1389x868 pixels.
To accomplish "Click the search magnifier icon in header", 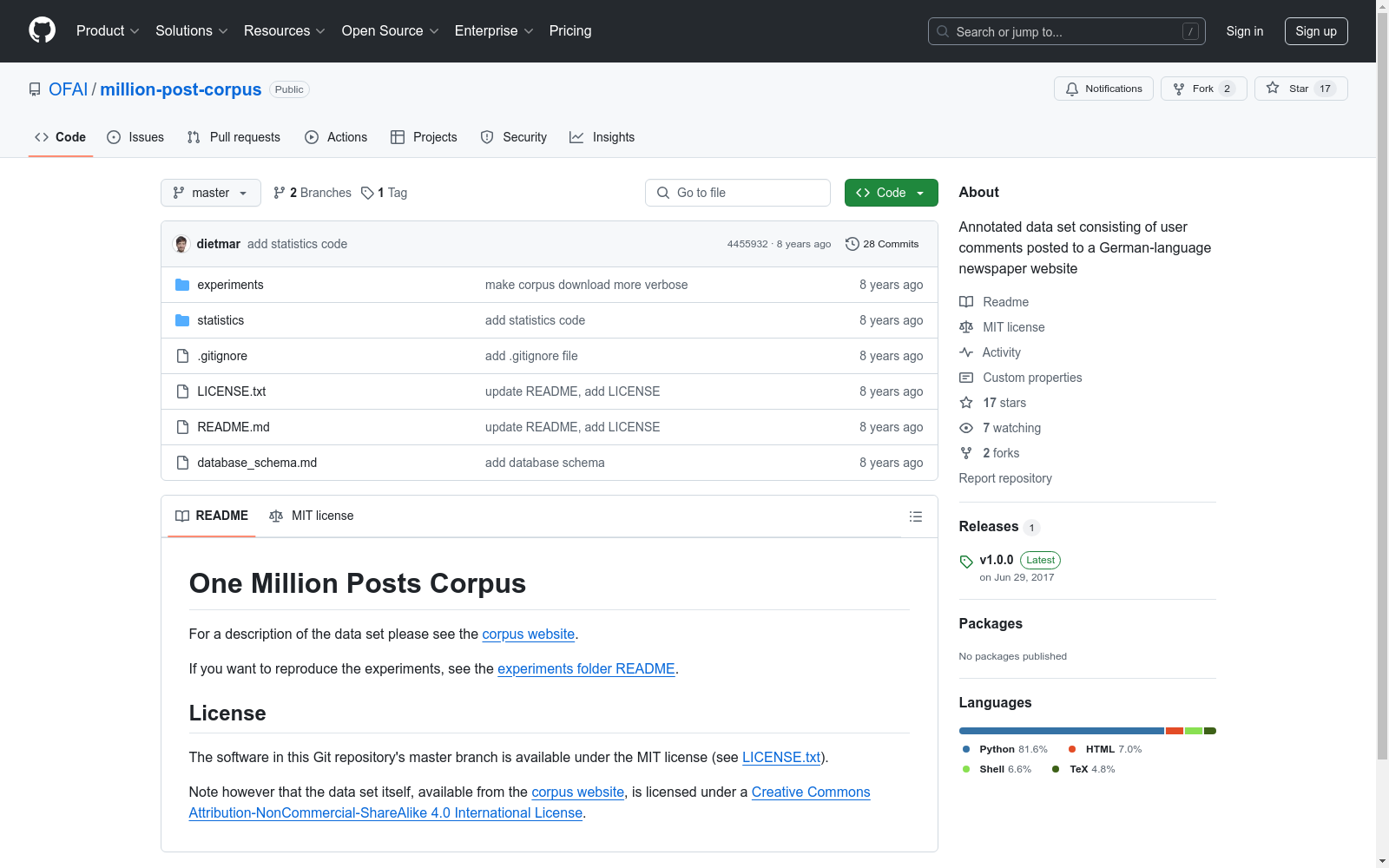I will pyautogui.click(x=943, y=31).
